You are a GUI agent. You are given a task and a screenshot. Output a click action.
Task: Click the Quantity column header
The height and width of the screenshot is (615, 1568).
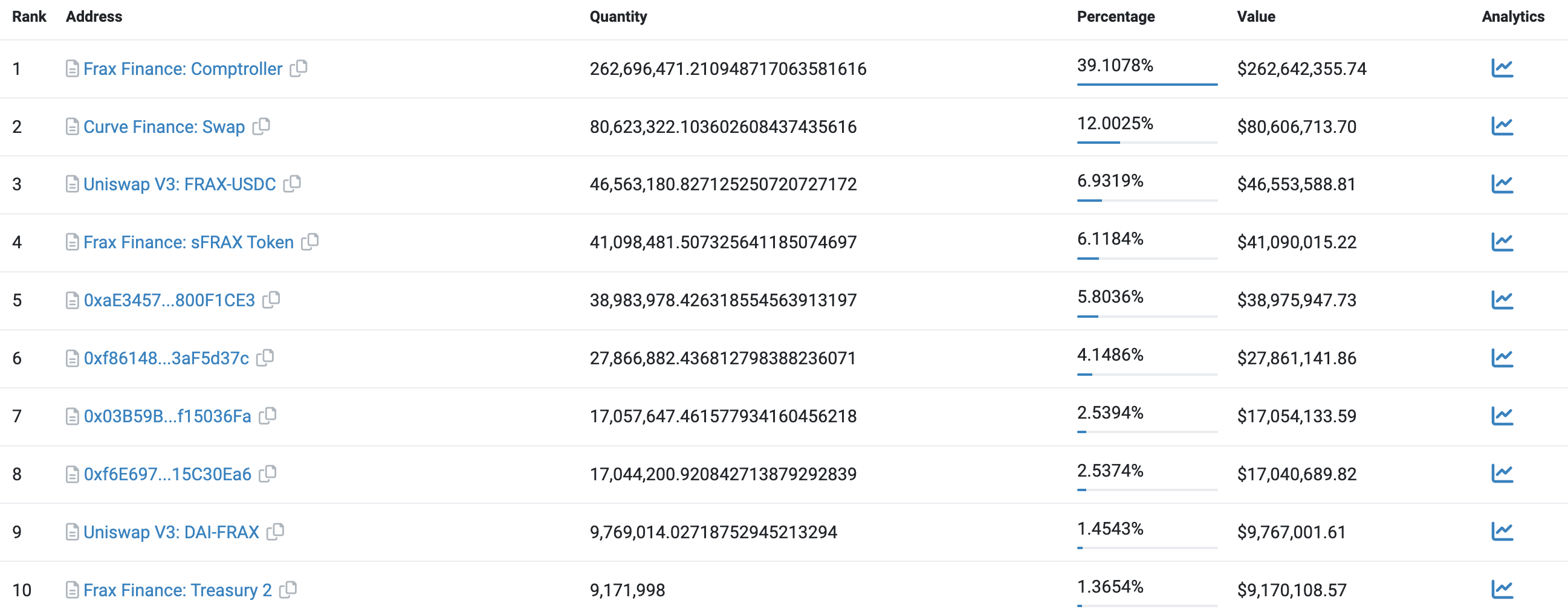(618, 16)
